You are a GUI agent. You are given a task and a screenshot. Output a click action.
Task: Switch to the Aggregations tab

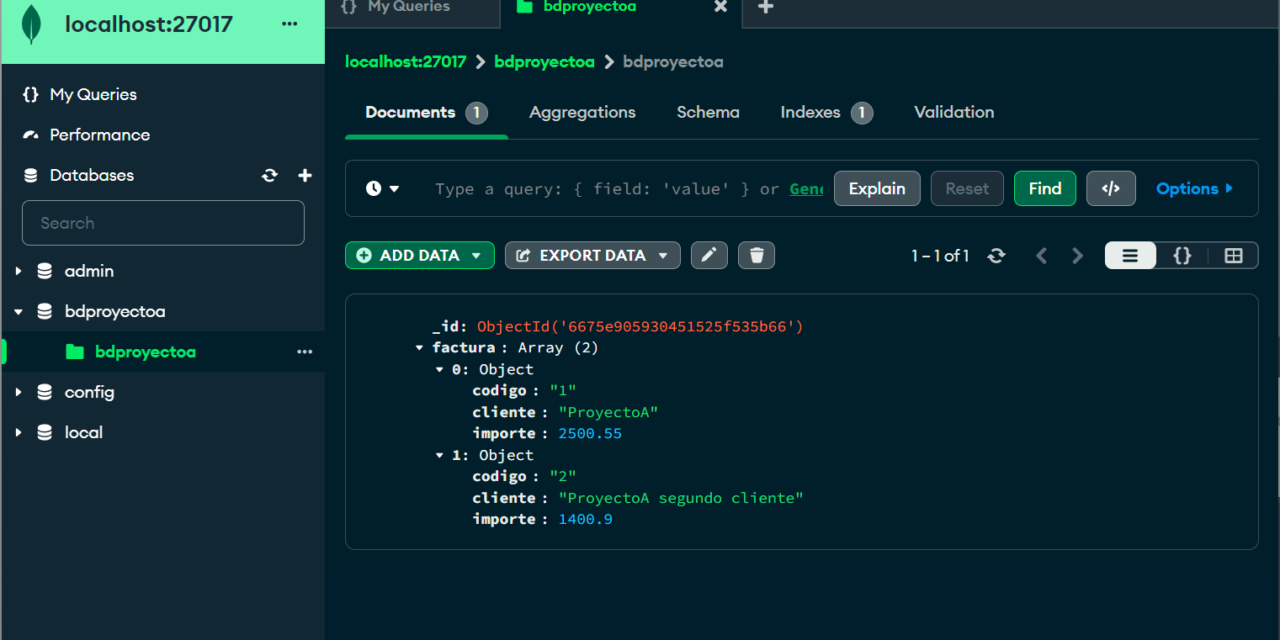tap(582, 112)
